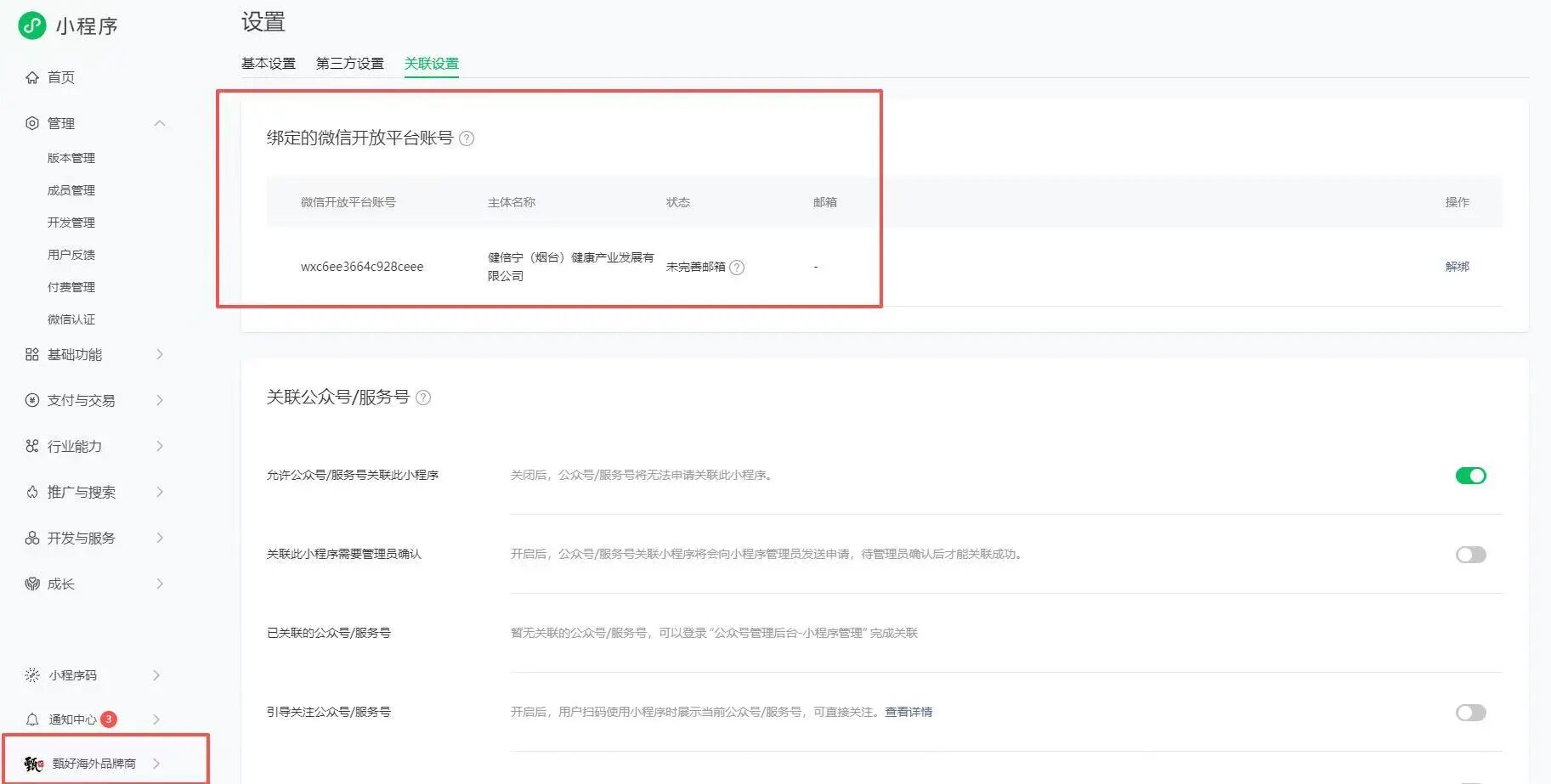Viewport: 1551px width, 784px height.
Task: Open 开发管理 in the sidebar
Action: [x=71, y=223]
